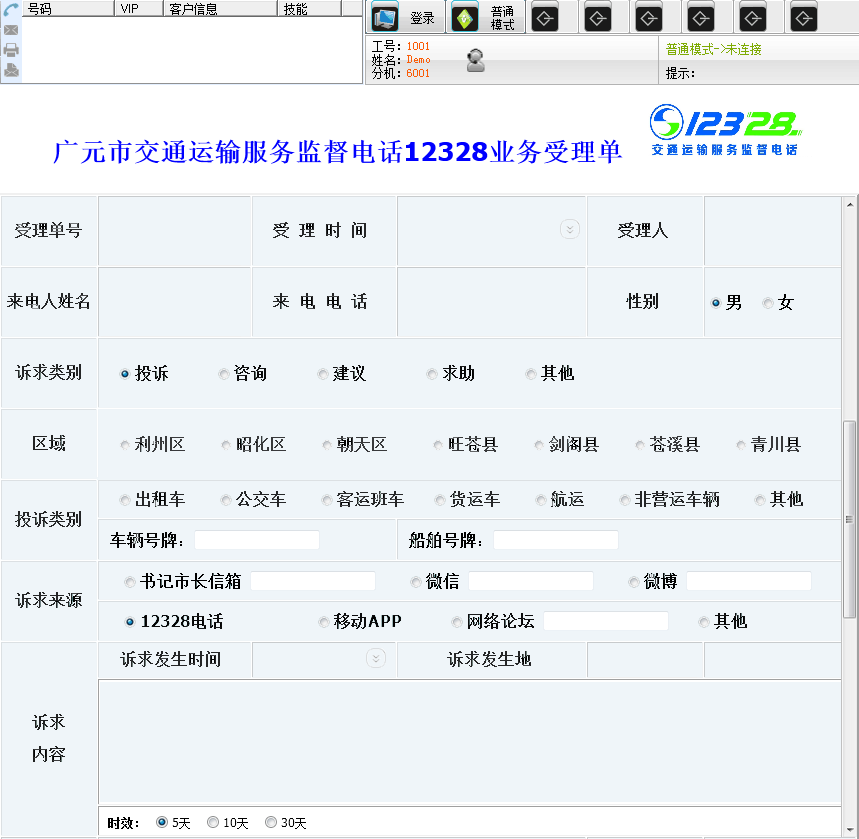This screenshot has height=839, width=859.
Task: Select 航运 complaint category
Action: coord(541,500)
